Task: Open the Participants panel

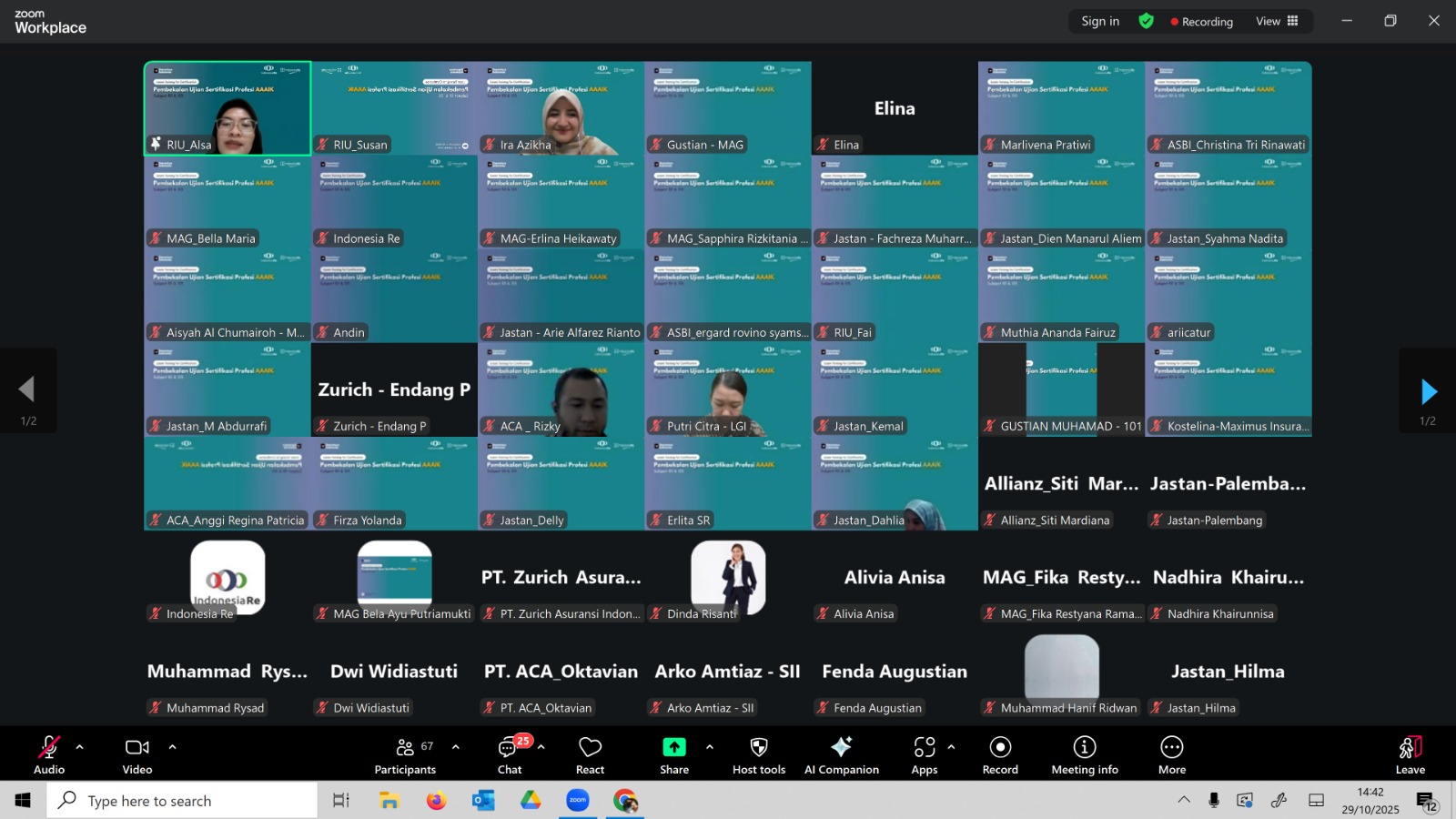Action: click(x=405, y=755)
